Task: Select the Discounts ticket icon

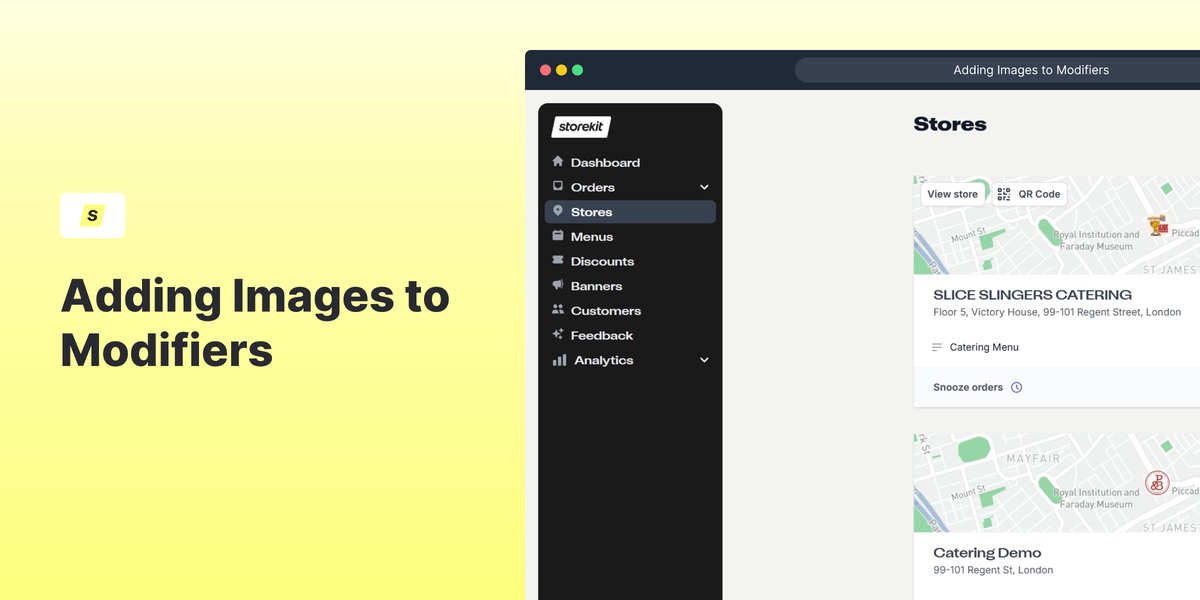Action: 558,261
